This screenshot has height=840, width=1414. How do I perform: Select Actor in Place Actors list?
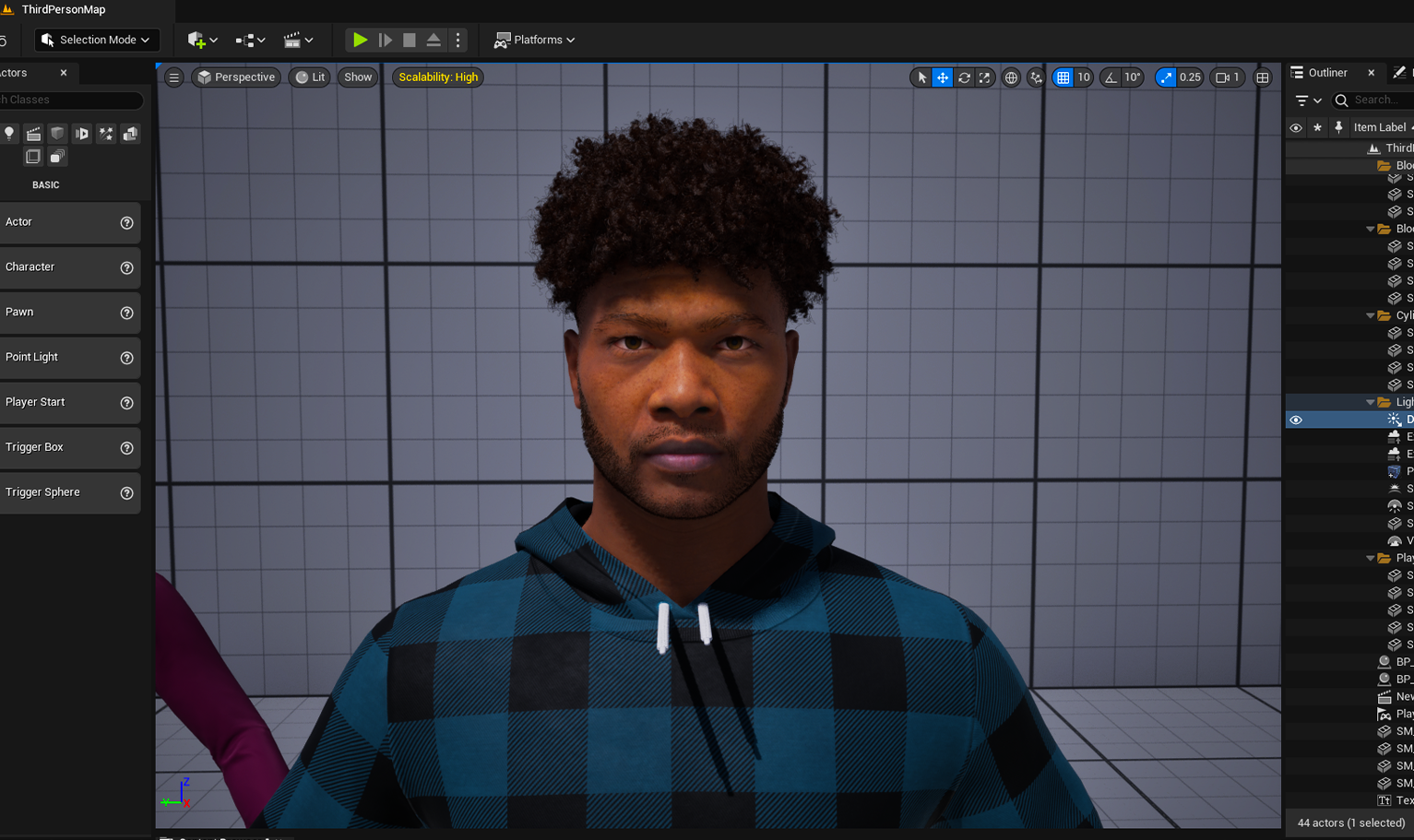coord(70,222)
